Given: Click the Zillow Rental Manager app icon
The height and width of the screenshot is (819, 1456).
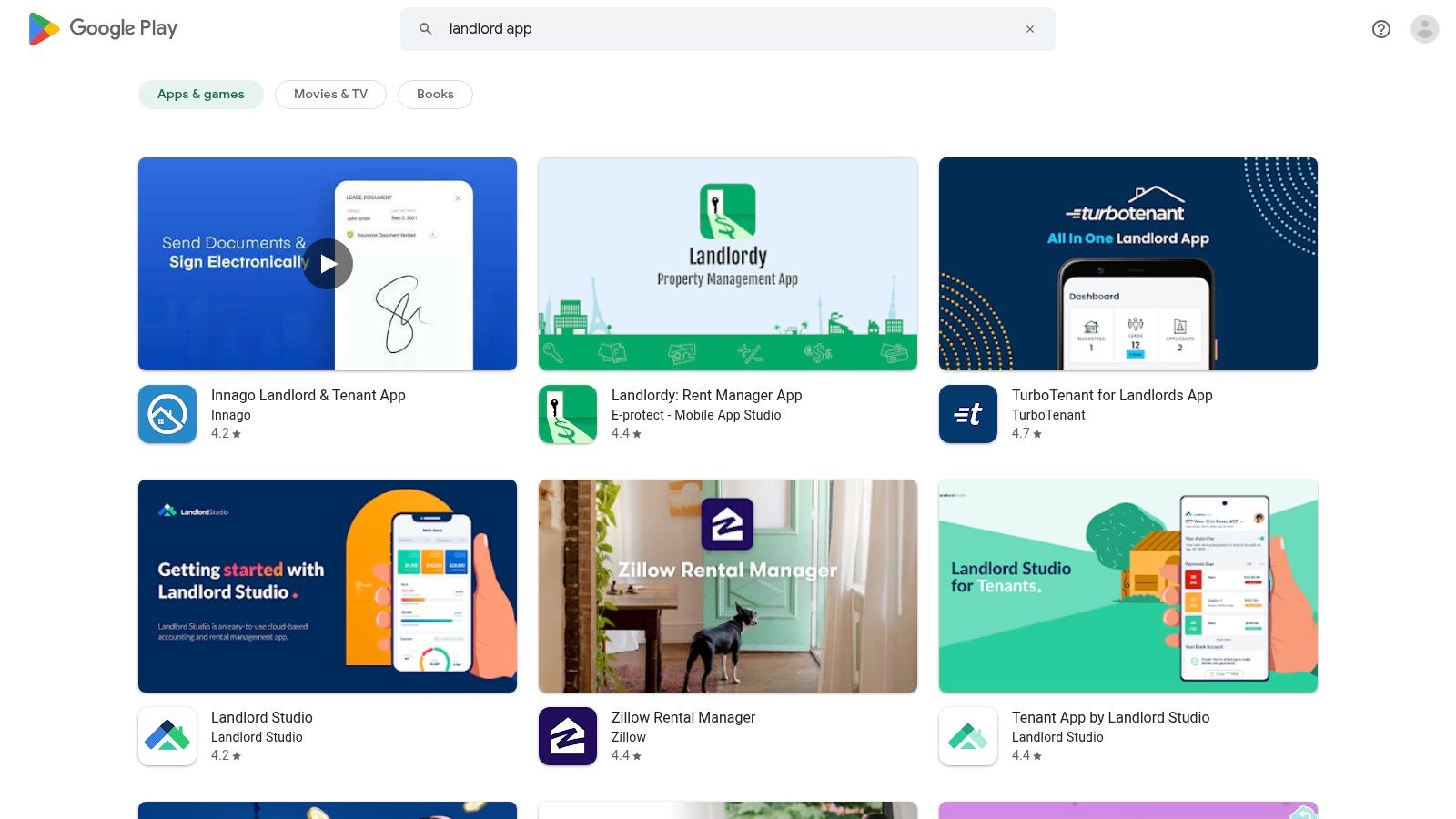Looking at the screenshot, I should pos(567,736).
